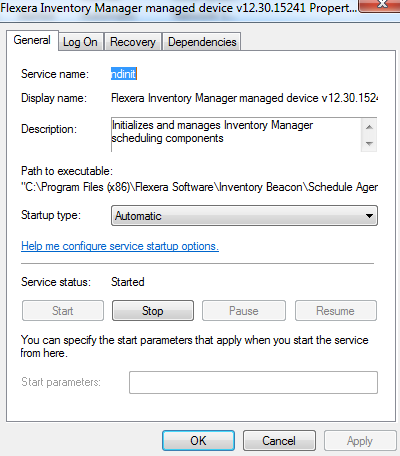Click the executable path text
The image size is (400, 456).
click(x=199, y=187)
